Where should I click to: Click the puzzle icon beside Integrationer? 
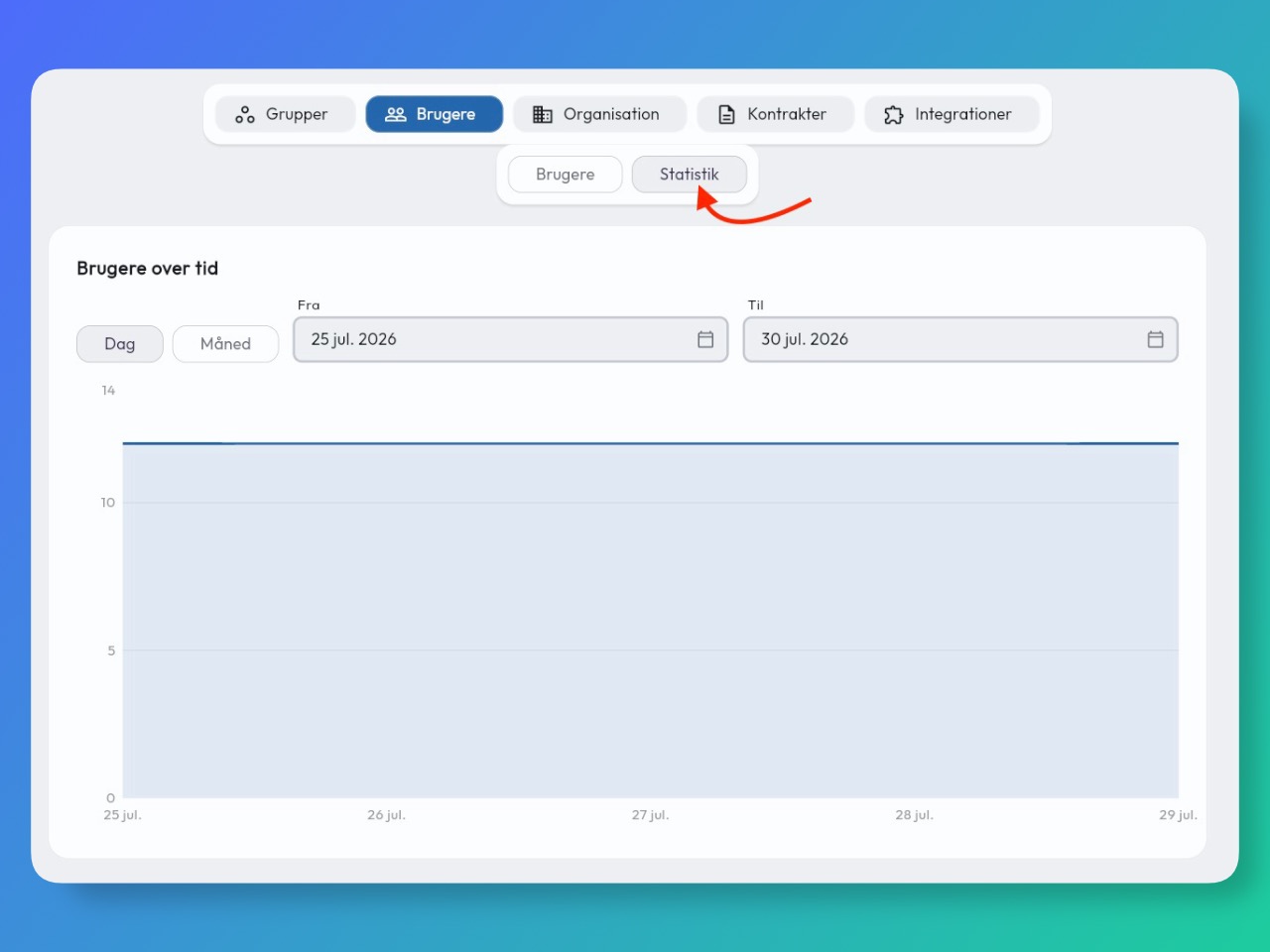point(894,115)
